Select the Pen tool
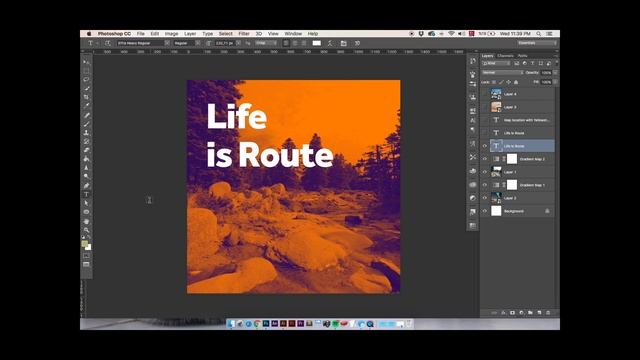Screen dimensions: 640x360 [x=86, y=186]
